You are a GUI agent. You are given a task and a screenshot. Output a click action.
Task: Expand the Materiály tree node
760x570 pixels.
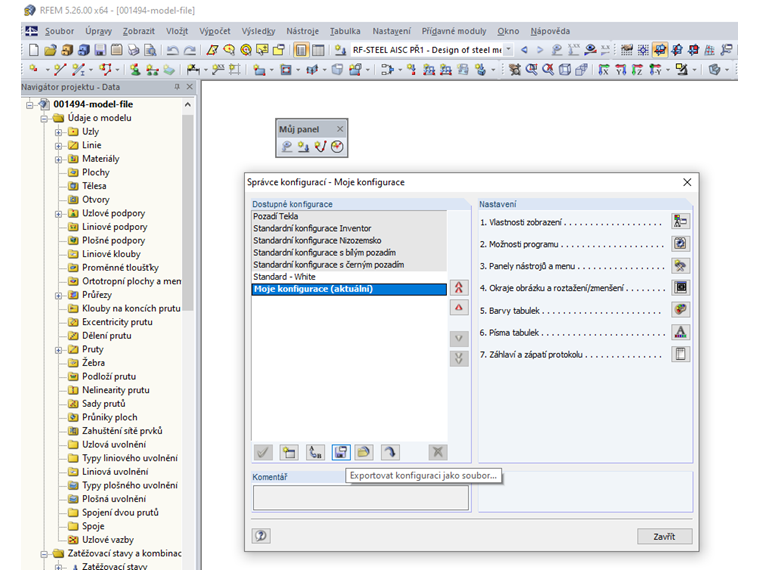[x=58, y=159]
